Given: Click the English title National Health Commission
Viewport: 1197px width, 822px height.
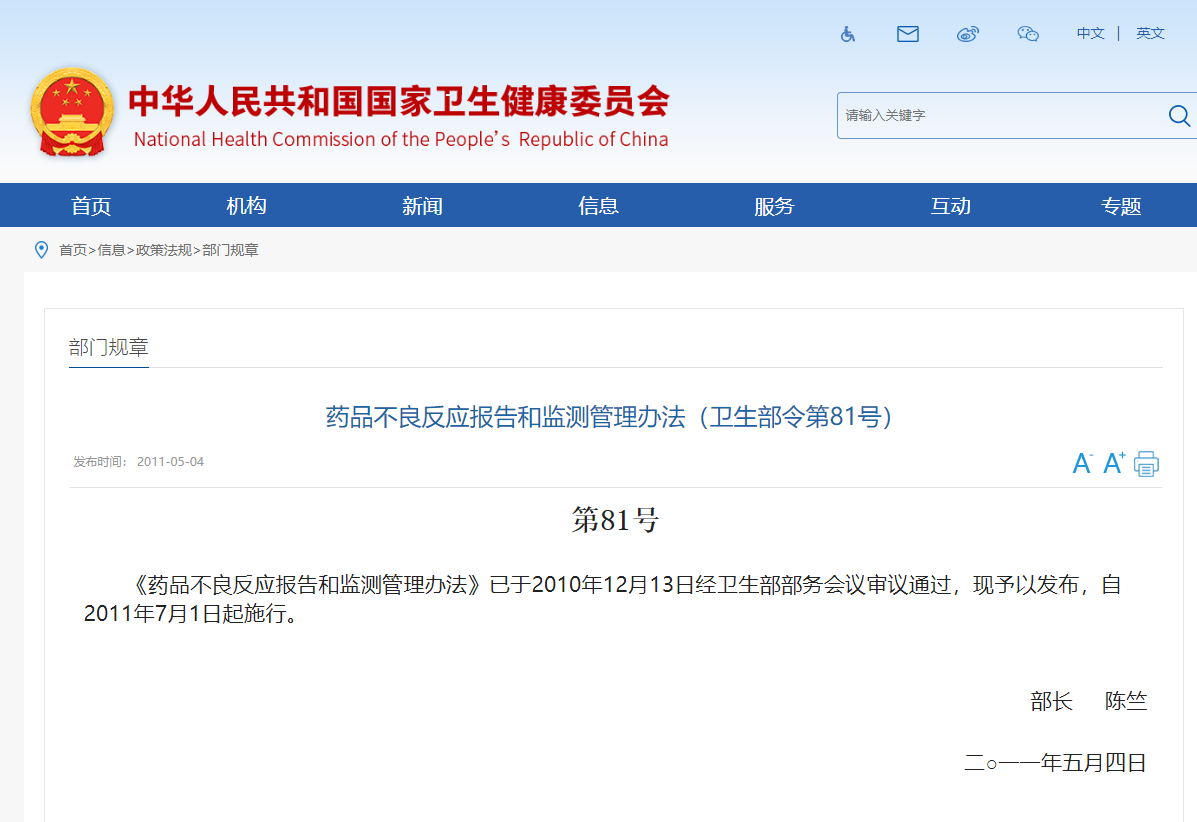Looking at the screenshot, I should point(401,140).
